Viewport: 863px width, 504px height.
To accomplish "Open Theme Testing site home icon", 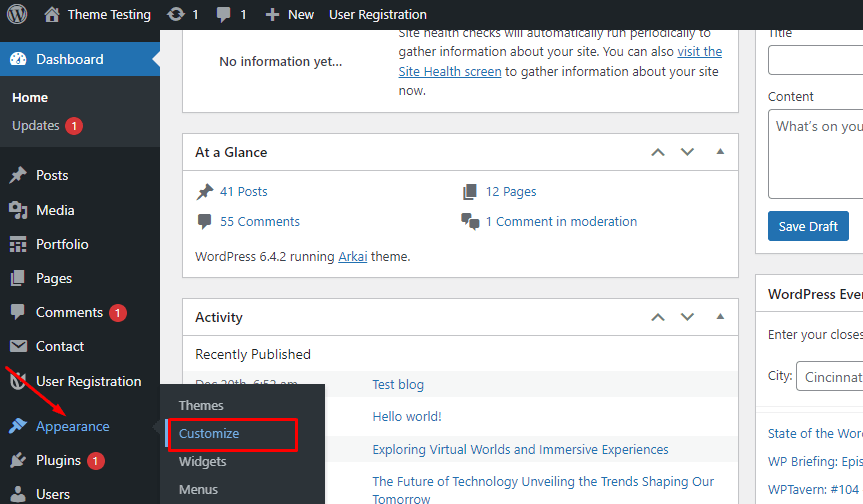I will [53, 14].
